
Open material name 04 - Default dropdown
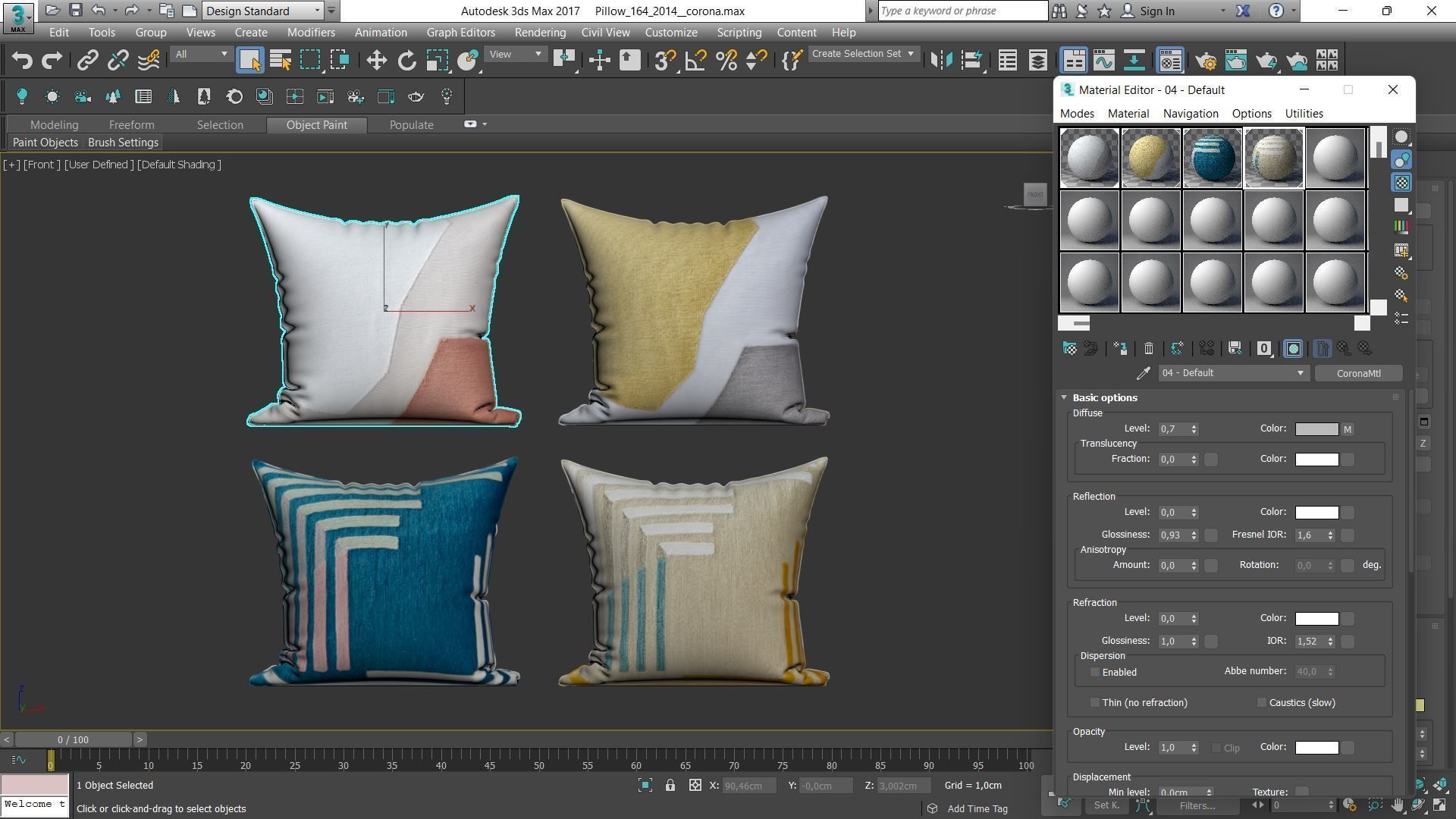tap(1232, 373)
